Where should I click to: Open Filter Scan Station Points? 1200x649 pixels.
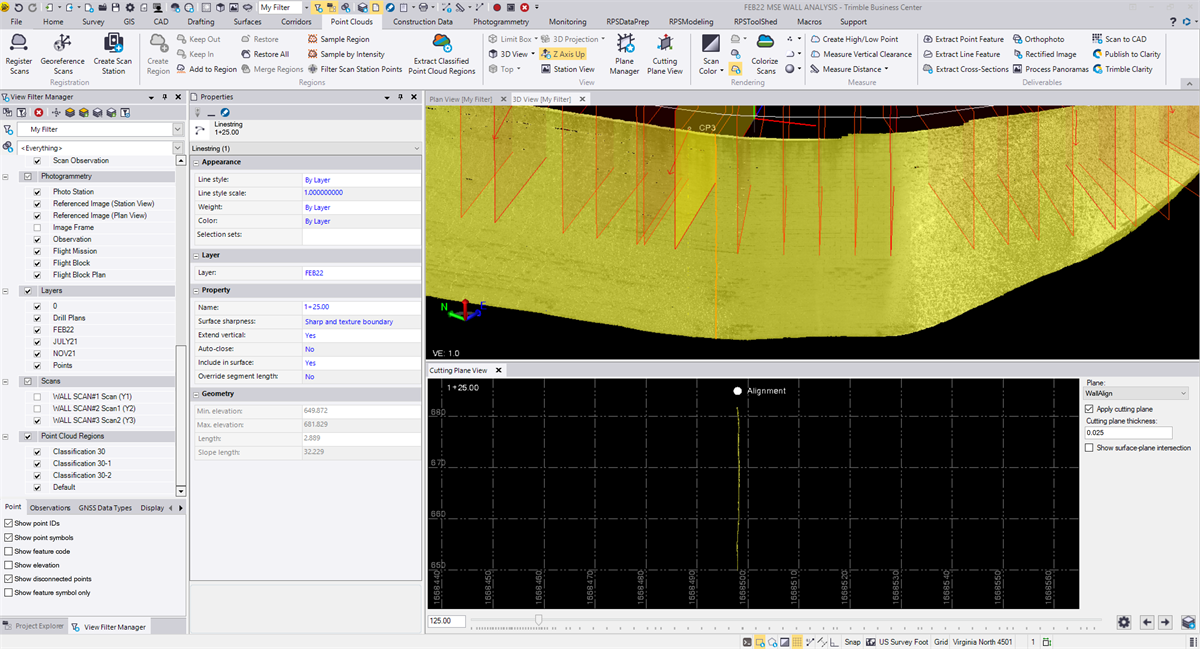click(354, 69)
